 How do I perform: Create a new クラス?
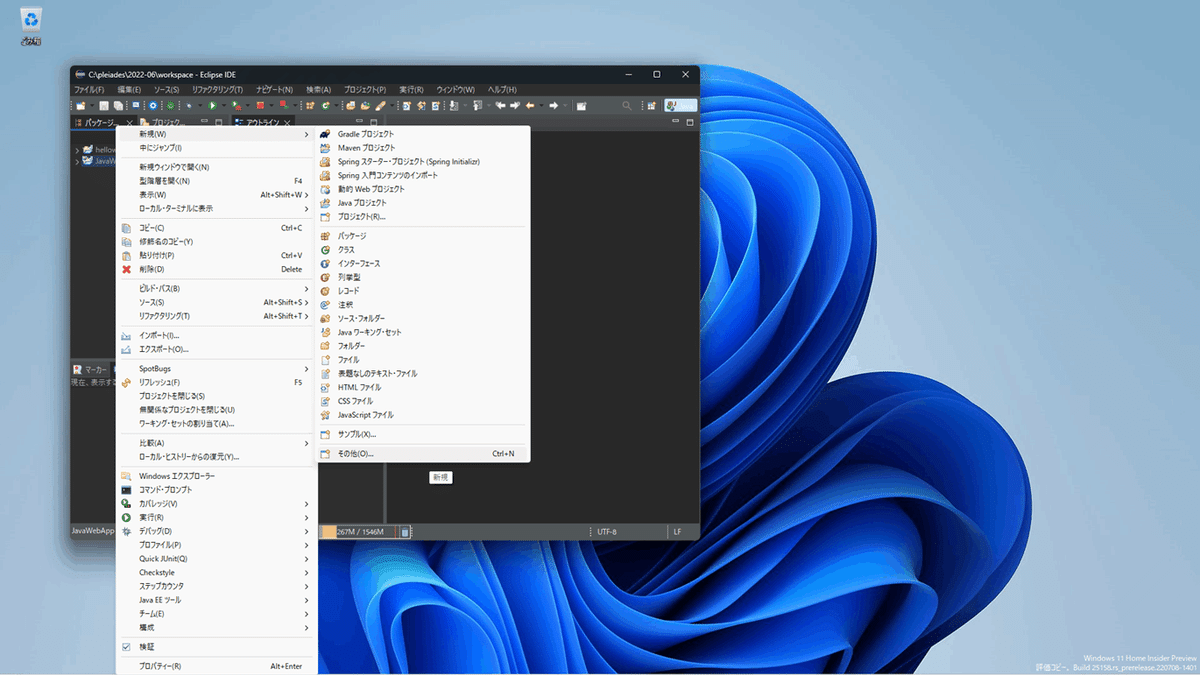point(423,250)
